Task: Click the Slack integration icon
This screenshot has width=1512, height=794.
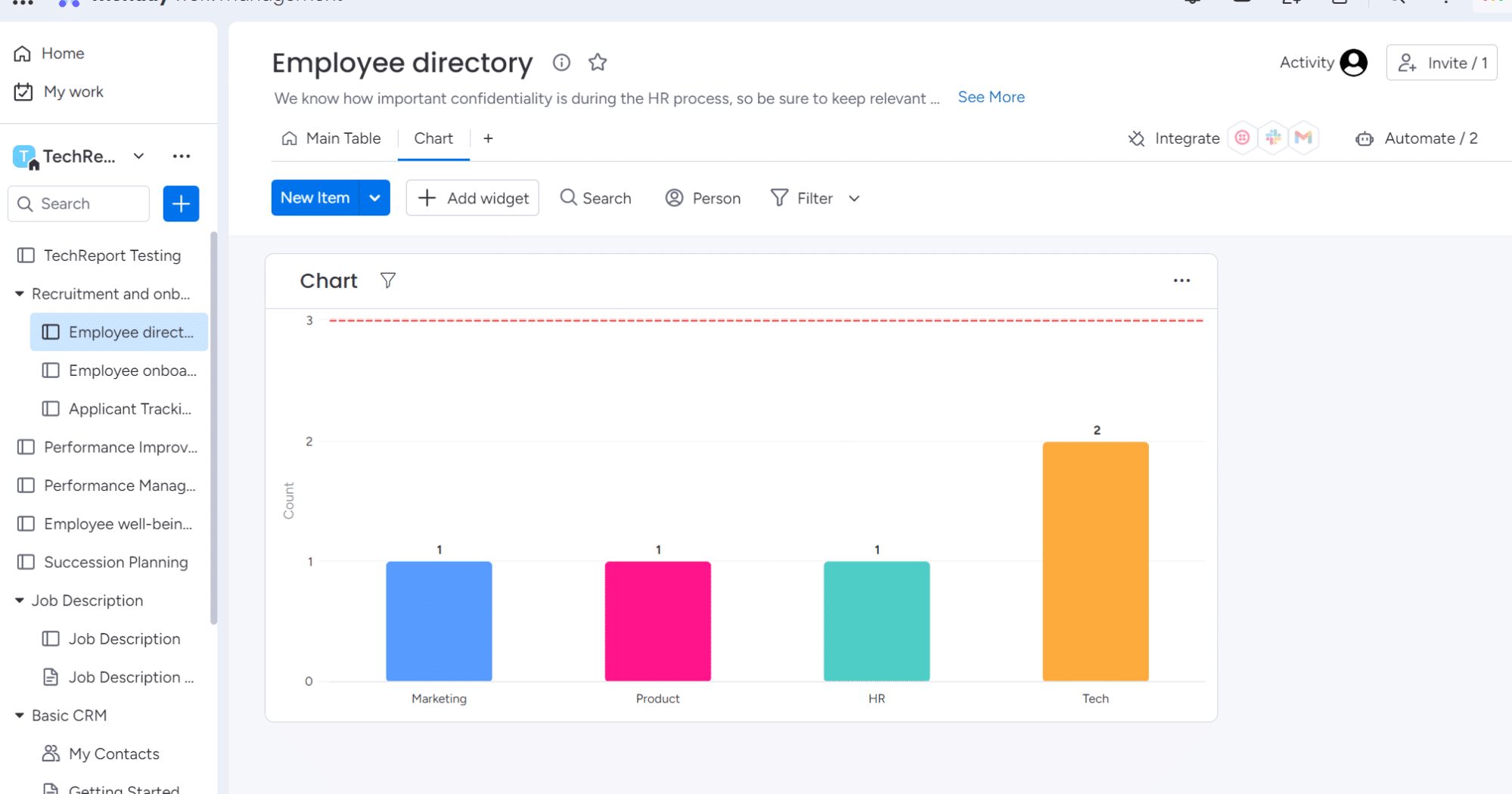Action: click(1274, 138)
